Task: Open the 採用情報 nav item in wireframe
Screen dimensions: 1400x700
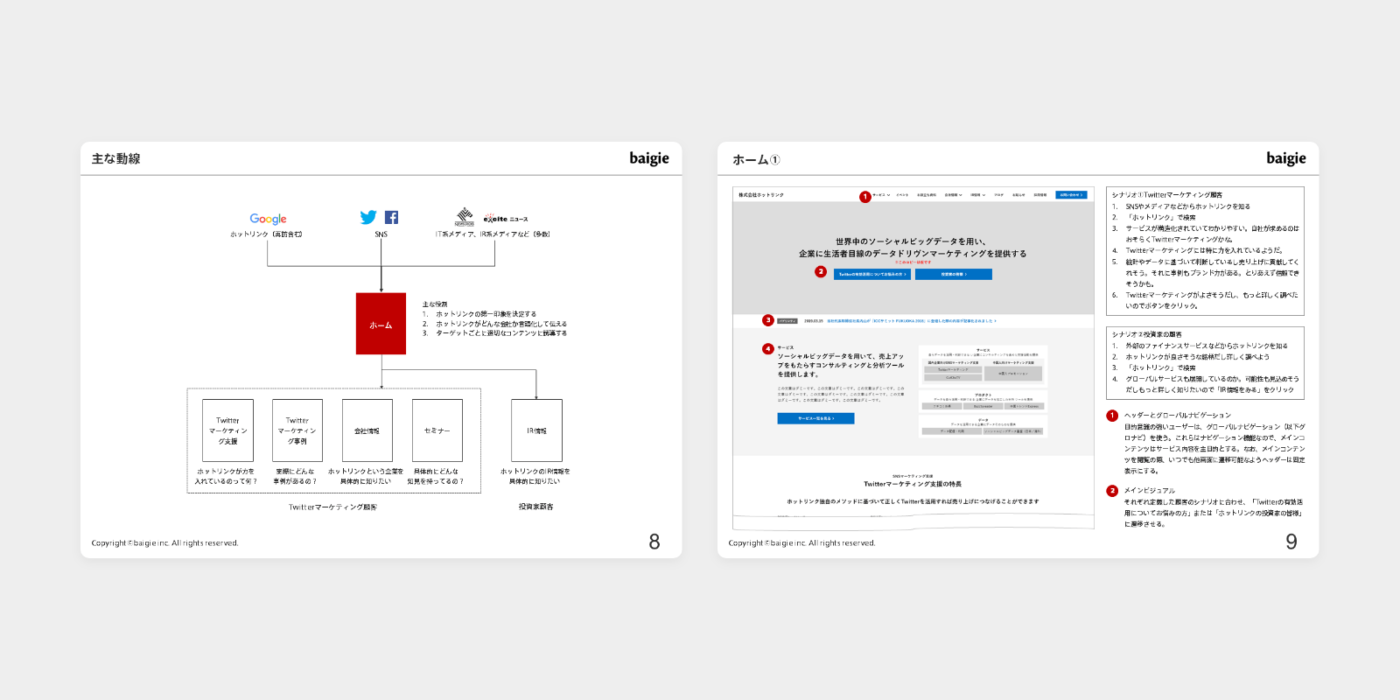Action: click(x=1040, y=195)
